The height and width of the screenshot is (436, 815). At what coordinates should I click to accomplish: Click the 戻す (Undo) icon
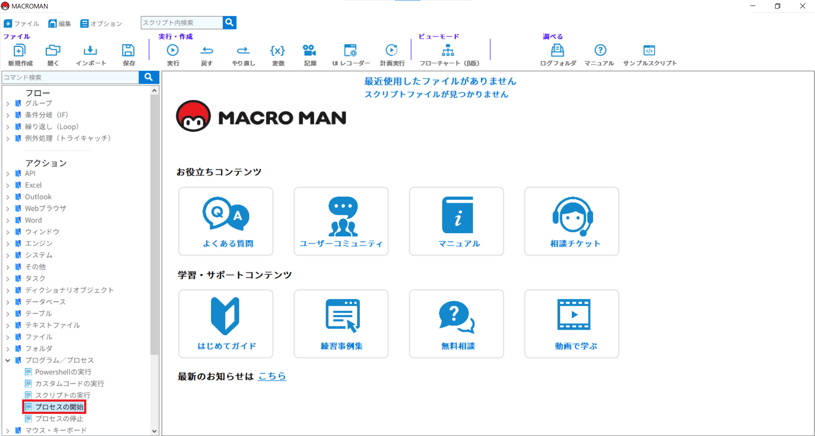pos(207,50)
